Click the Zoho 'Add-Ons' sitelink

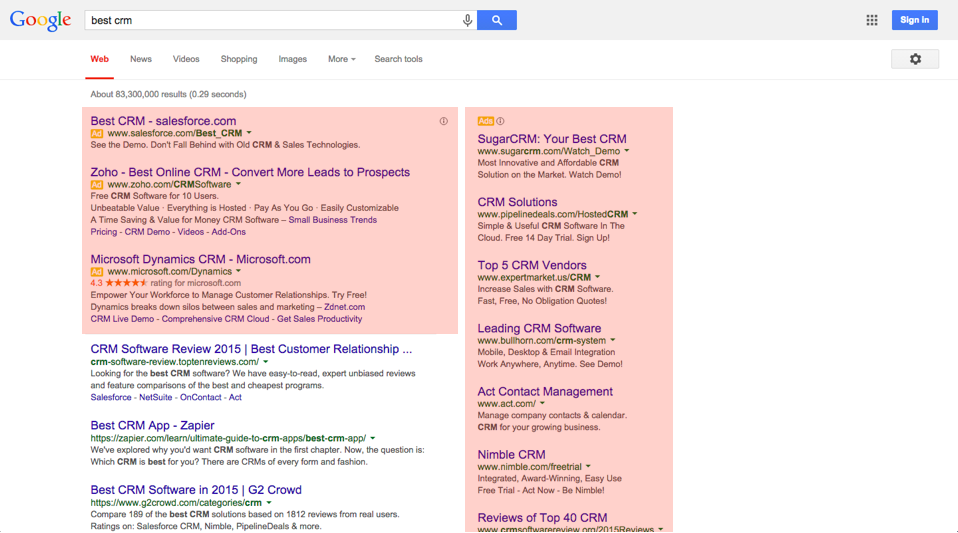[229, 232]
